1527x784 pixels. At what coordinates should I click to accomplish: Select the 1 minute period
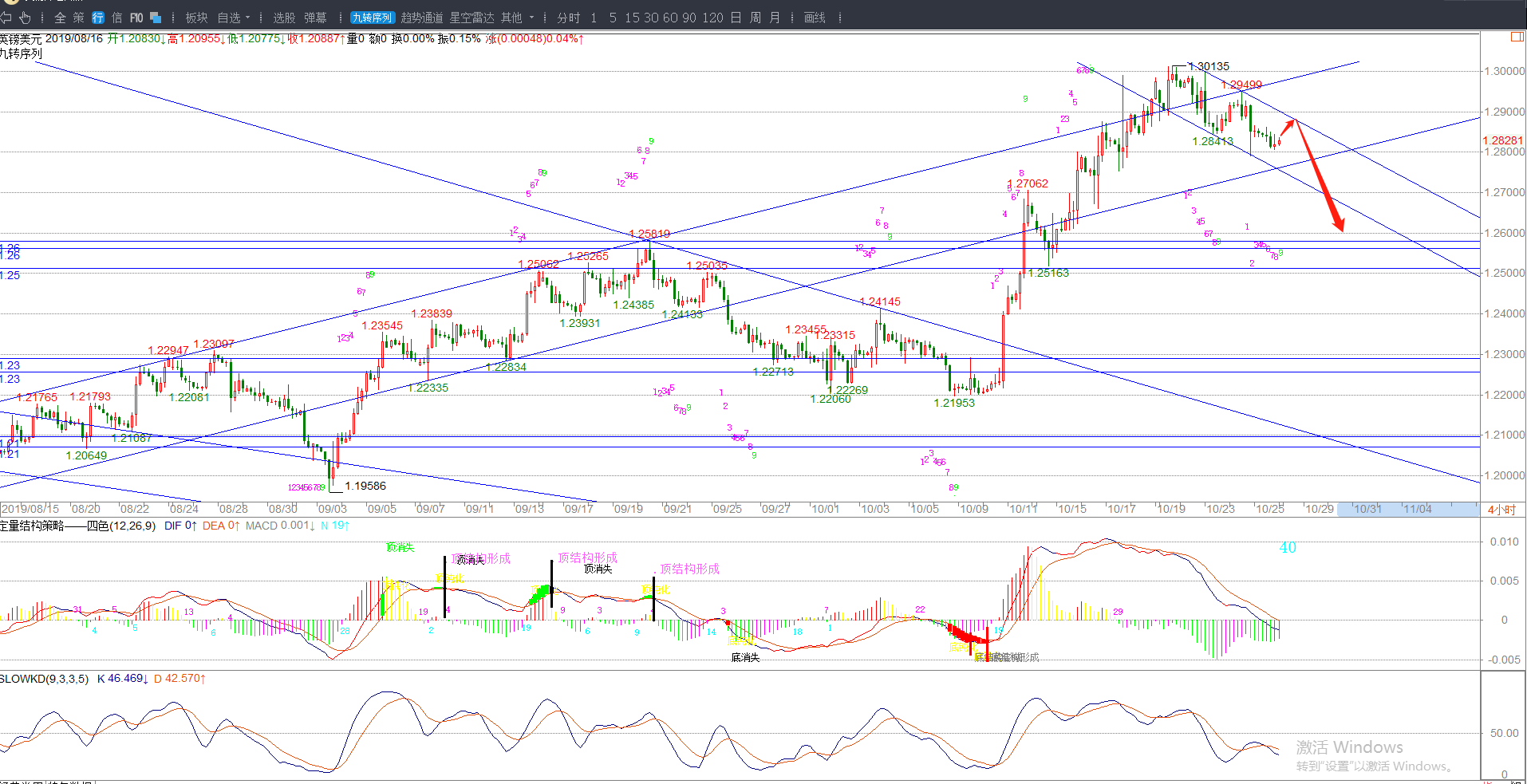pos(594,18)
